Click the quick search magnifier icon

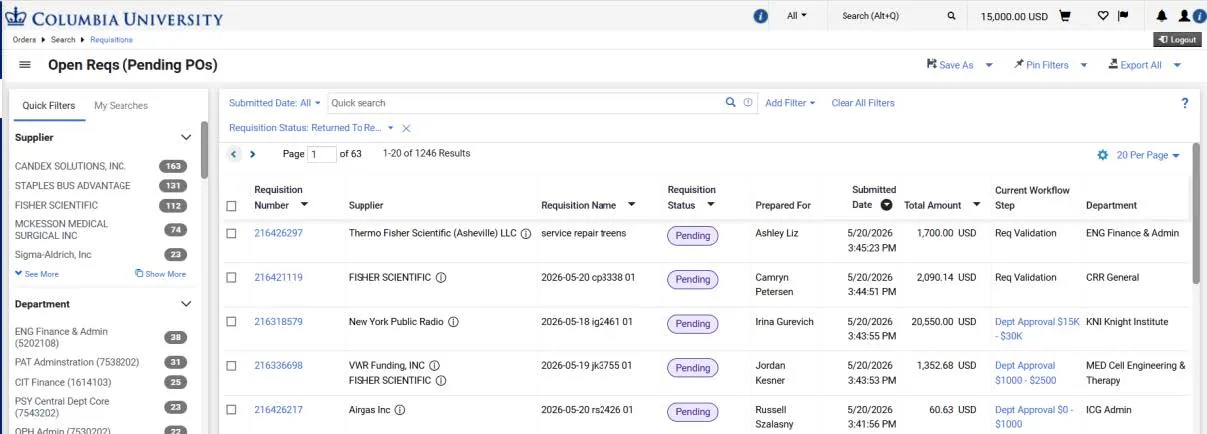(731, 102)
